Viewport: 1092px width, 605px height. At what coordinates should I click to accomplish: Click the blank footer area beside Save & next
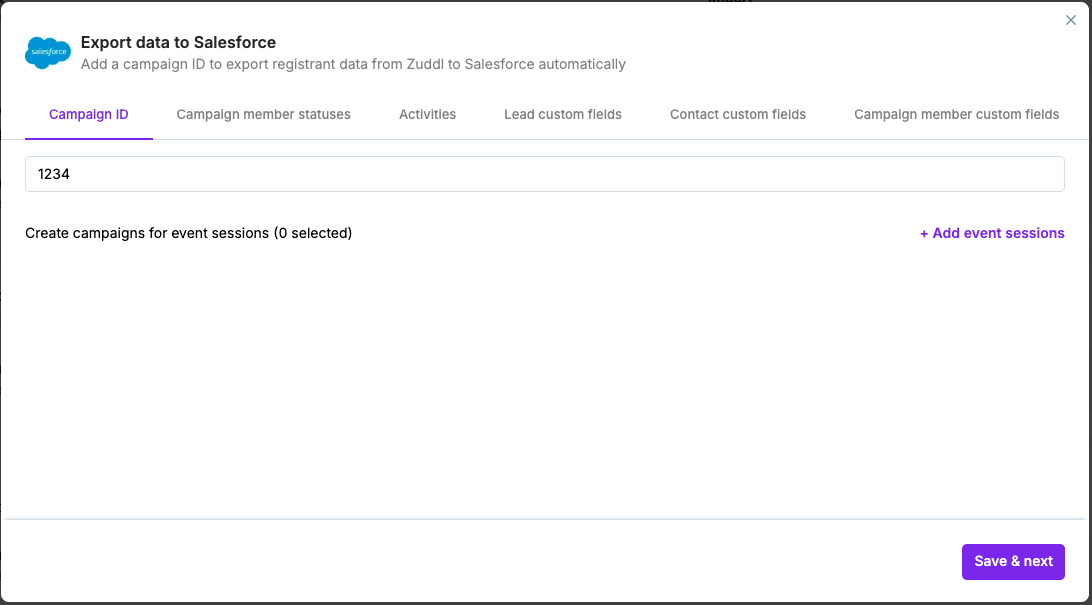[x=480, y=561]
